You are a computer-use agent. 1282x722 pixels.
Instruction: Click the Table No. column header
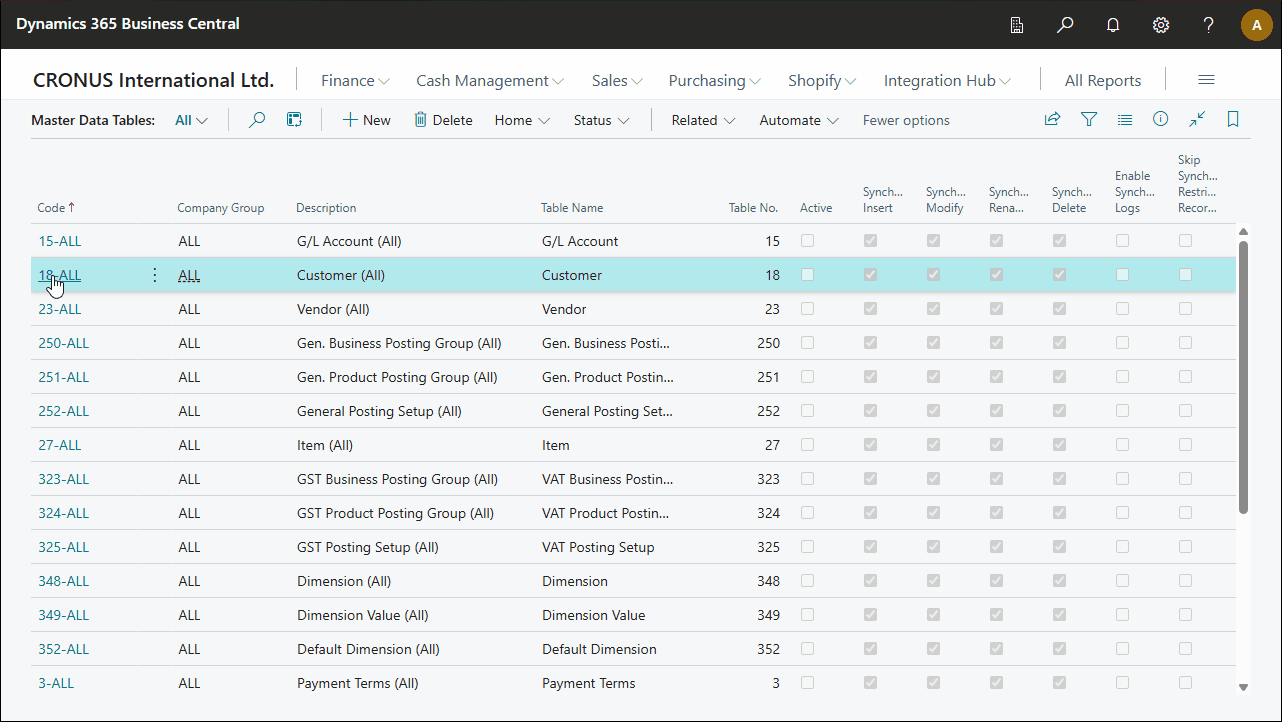click(x=753, y=208)
